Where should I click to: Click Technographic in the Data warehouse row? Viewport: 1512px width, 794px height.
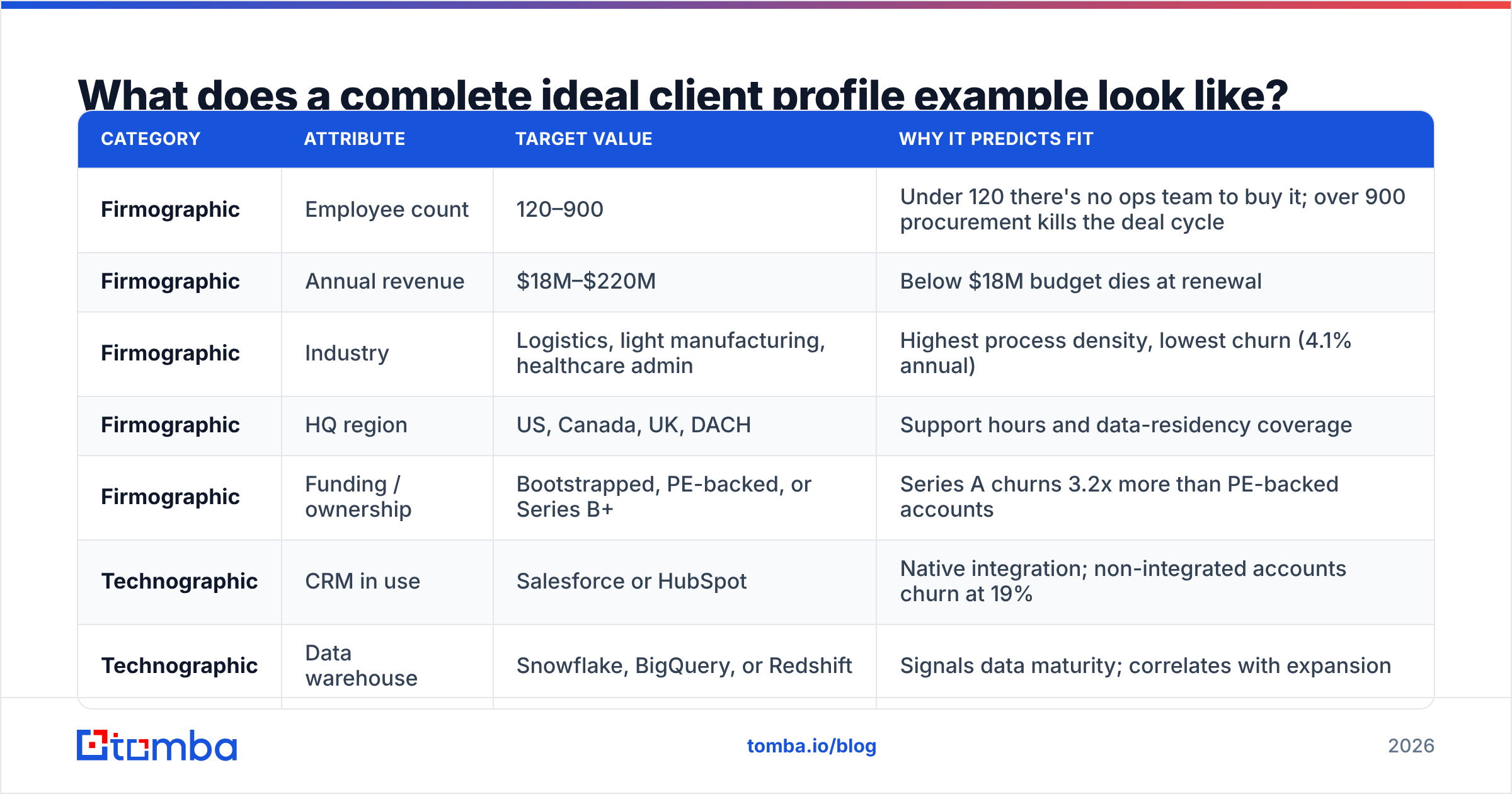tap(180, 665)
